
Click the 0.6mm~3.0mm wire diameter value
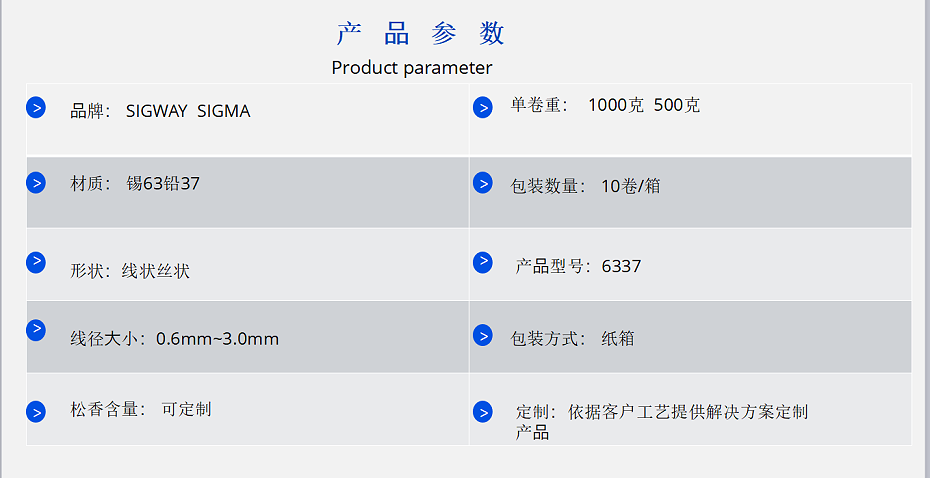click(x=217, y=339)
